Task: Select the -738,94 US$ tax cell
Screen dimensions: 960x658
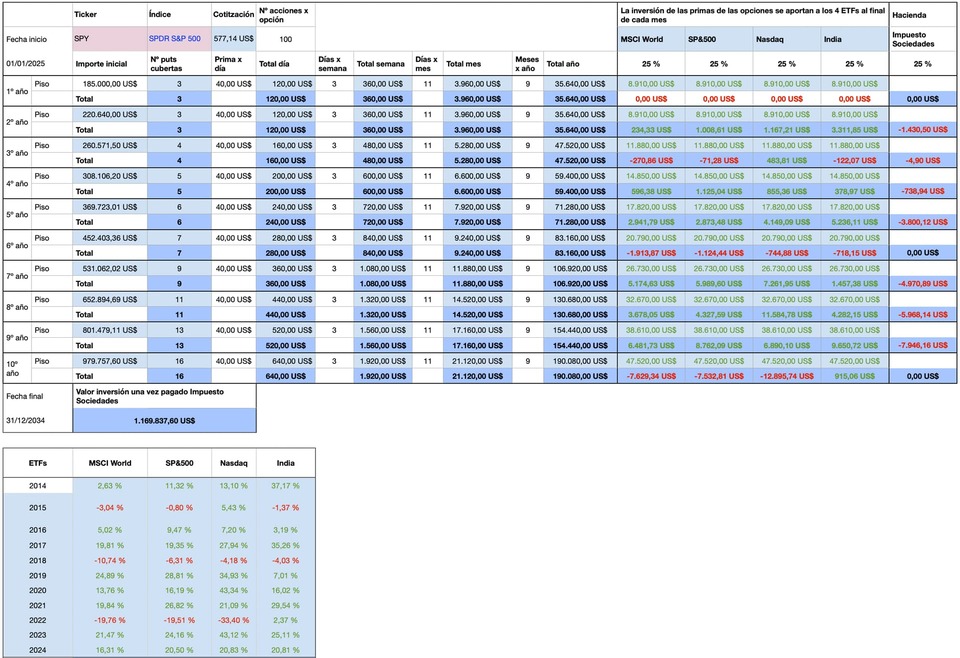Action: [x=922, y=191]
